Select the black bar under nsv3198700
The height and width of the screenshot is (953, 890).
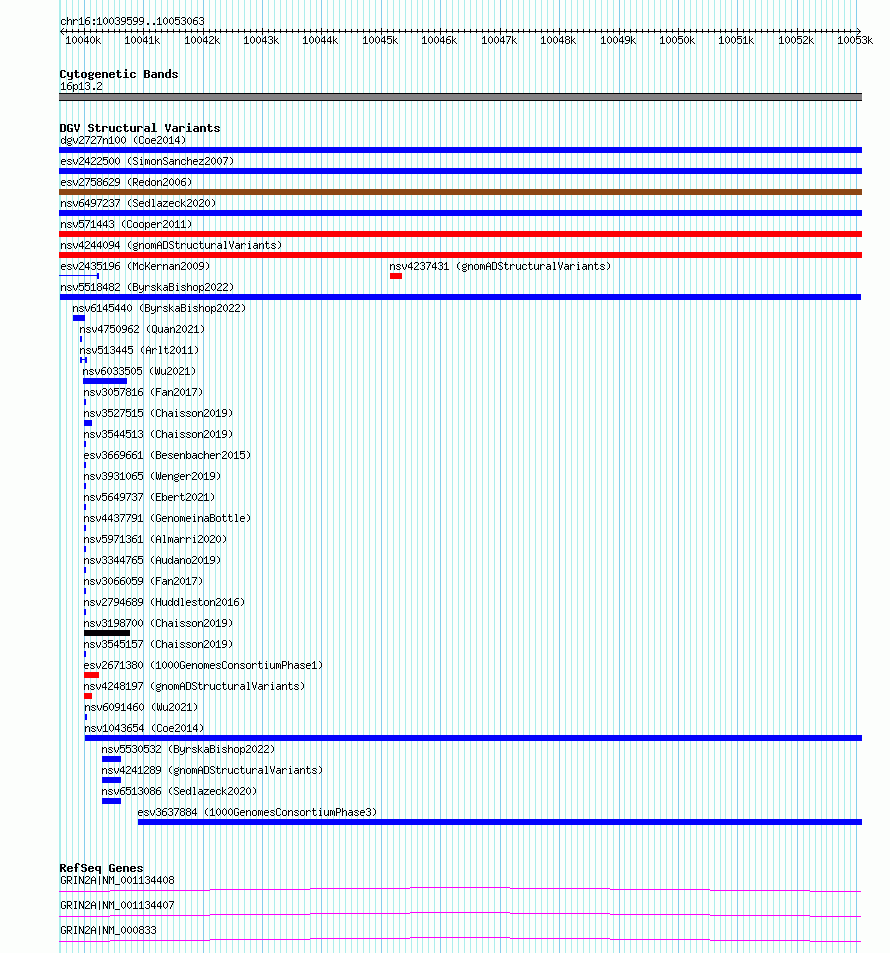point(107,633)
